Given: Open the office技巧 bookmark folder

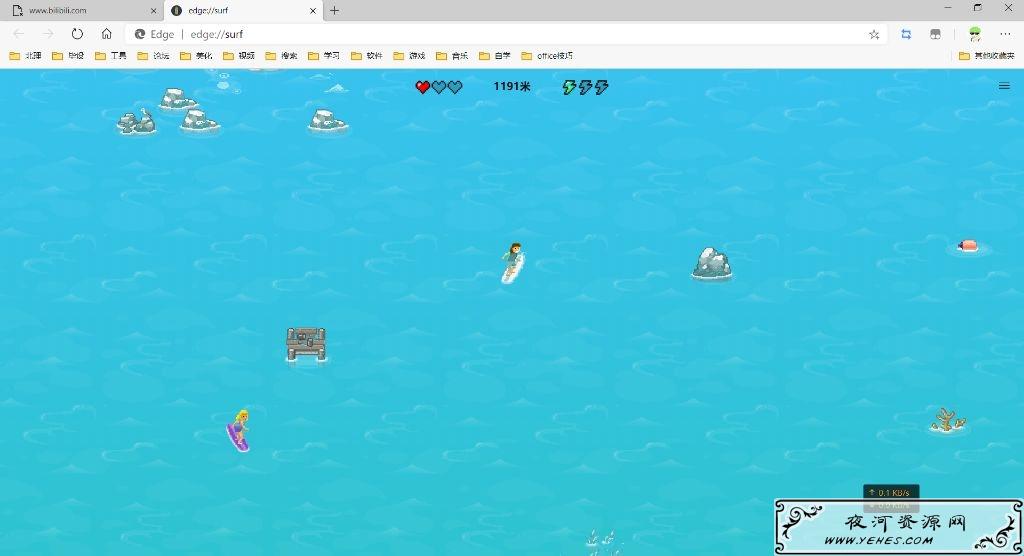Looking at the screenshot, I should point(547,56).
